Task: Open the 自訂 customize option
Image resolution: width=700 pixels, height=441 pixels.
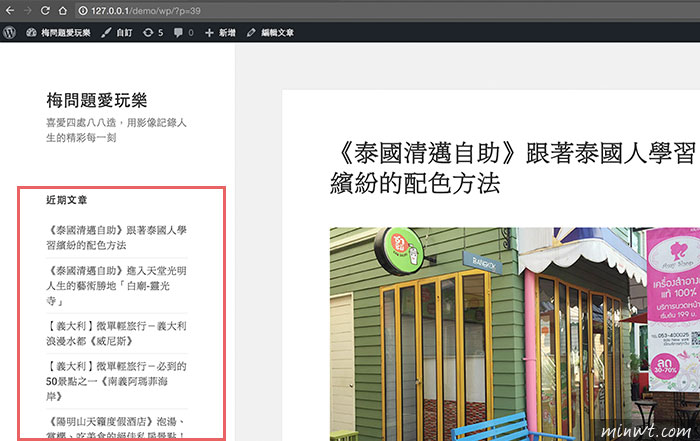Action: point(117,32)
